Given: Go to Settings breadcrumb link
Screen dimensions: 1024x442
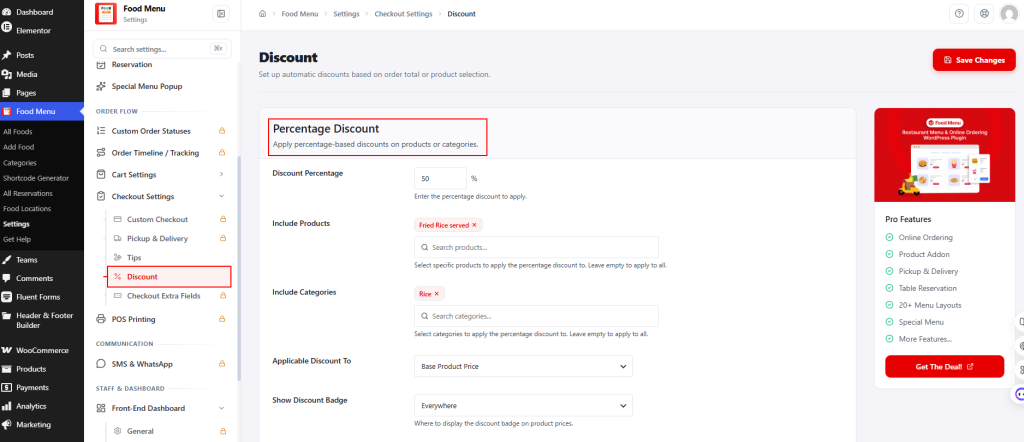Looking at the screenshot, I should click(346, 14).
